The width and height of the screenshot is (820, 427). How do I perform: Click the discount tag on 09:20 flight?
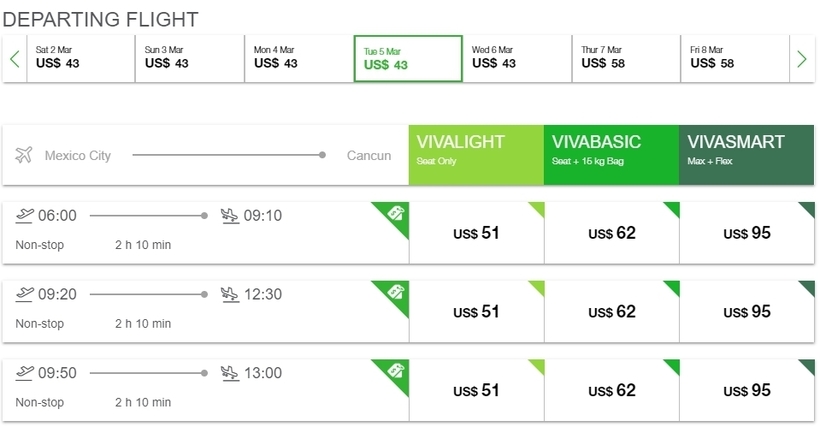(x=396, y=292)
